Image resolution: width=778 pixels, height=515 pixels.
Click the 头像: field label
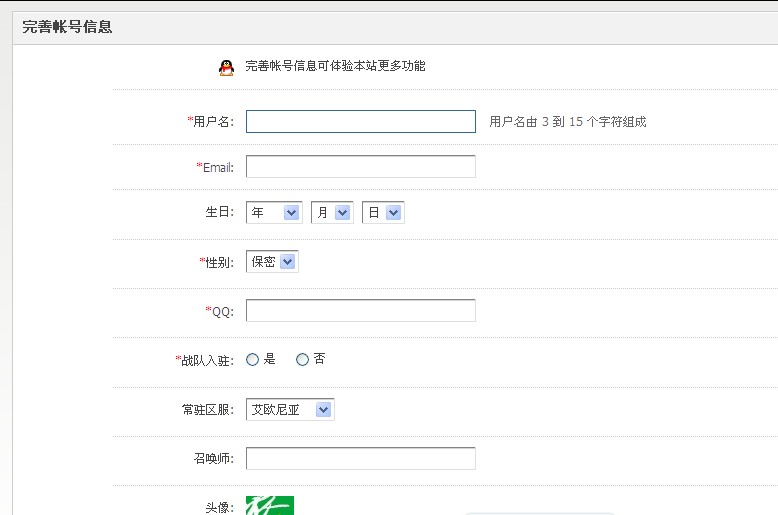(x=220, y=508)
